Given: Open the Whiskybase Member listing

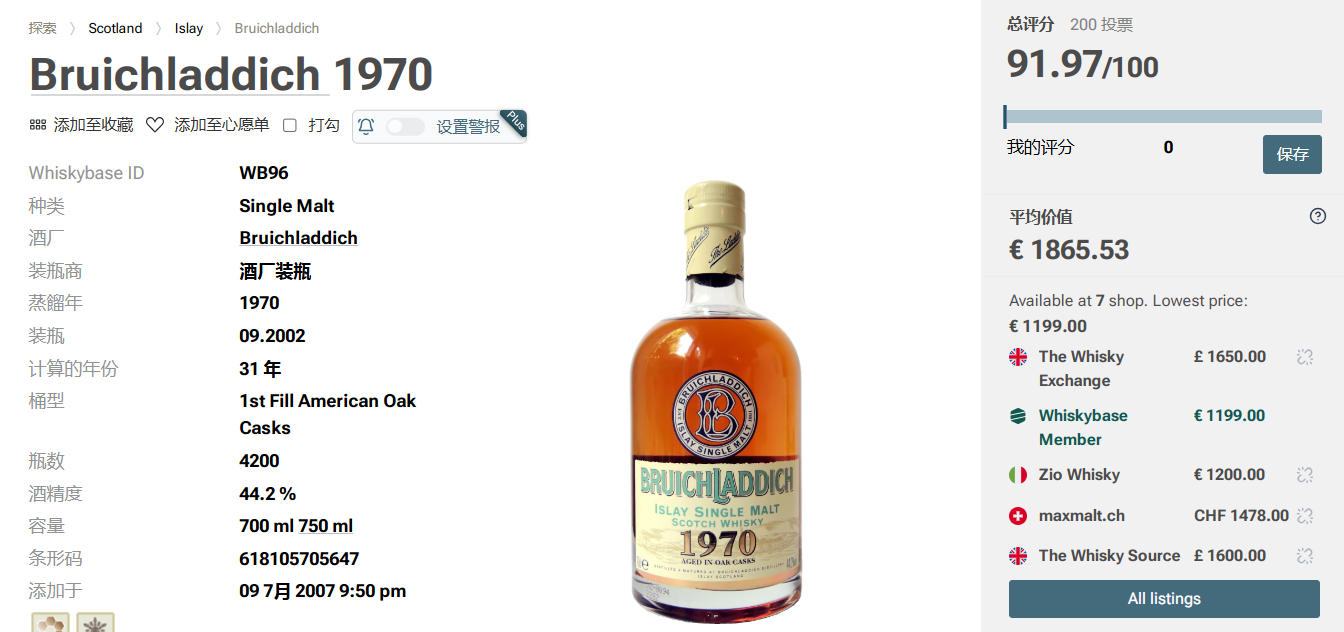Looking at the screenshot, I should click(1083, 427).
